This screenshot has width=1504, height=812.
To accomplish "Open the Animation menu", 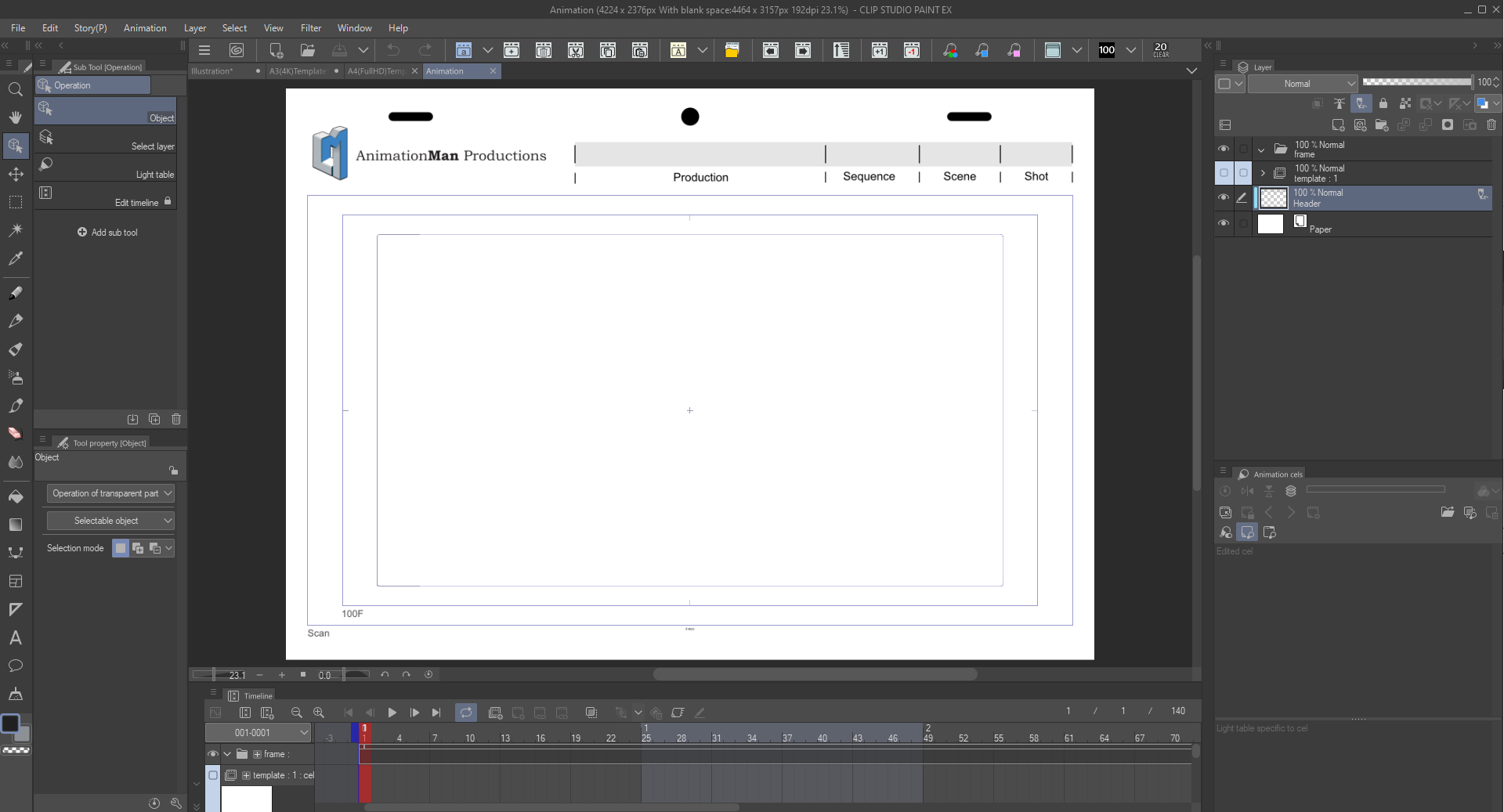I will (145, 28).
